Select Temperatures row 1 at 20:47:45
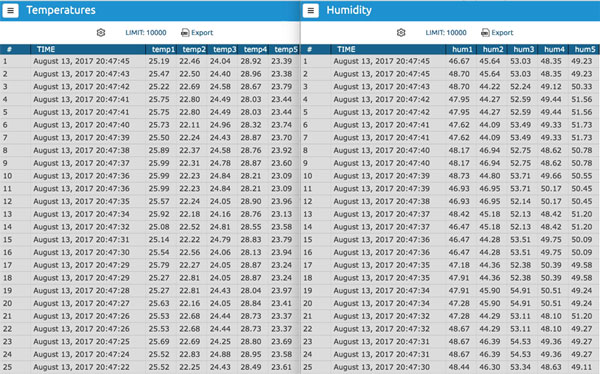The height and width of the screenshot is (374, 600). point(150,61)
